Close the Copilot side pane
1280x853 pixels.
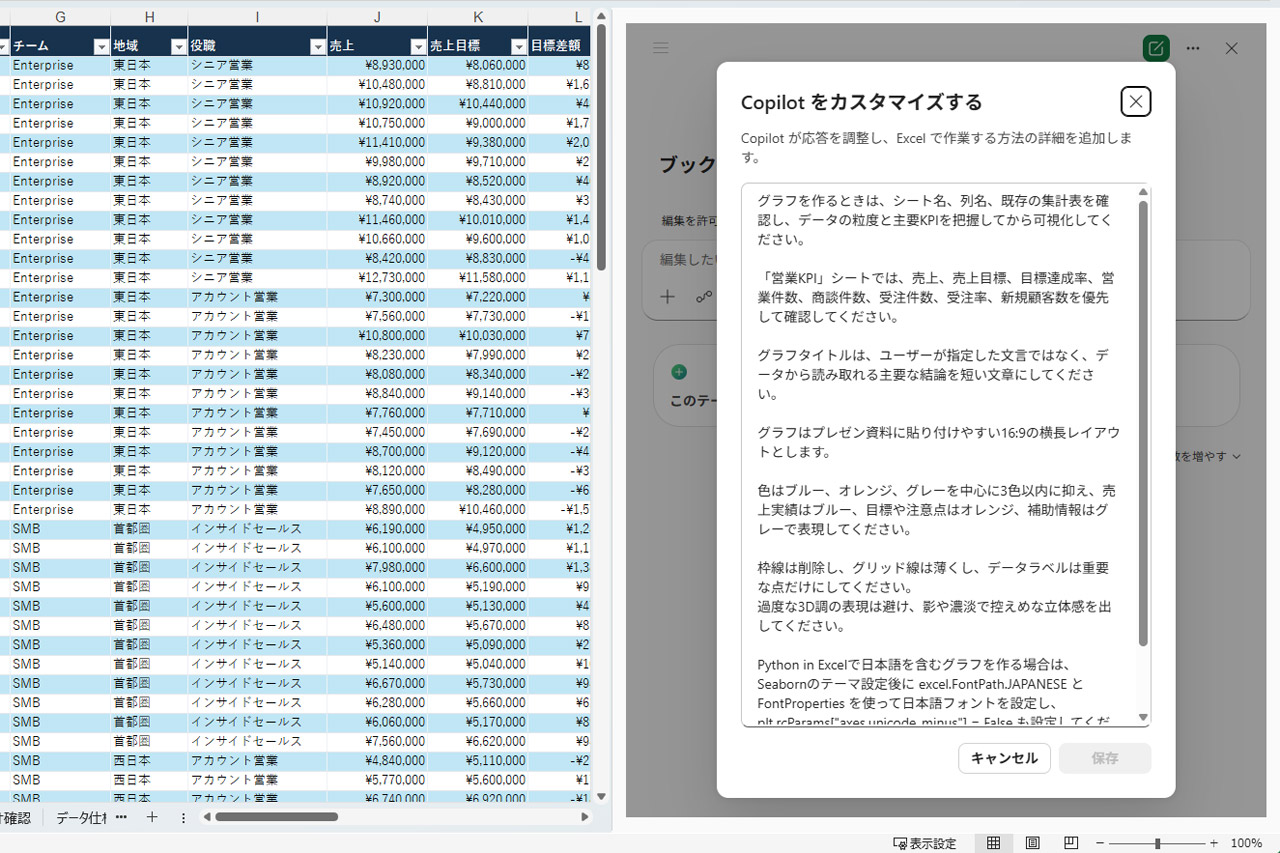[1232, 48]
